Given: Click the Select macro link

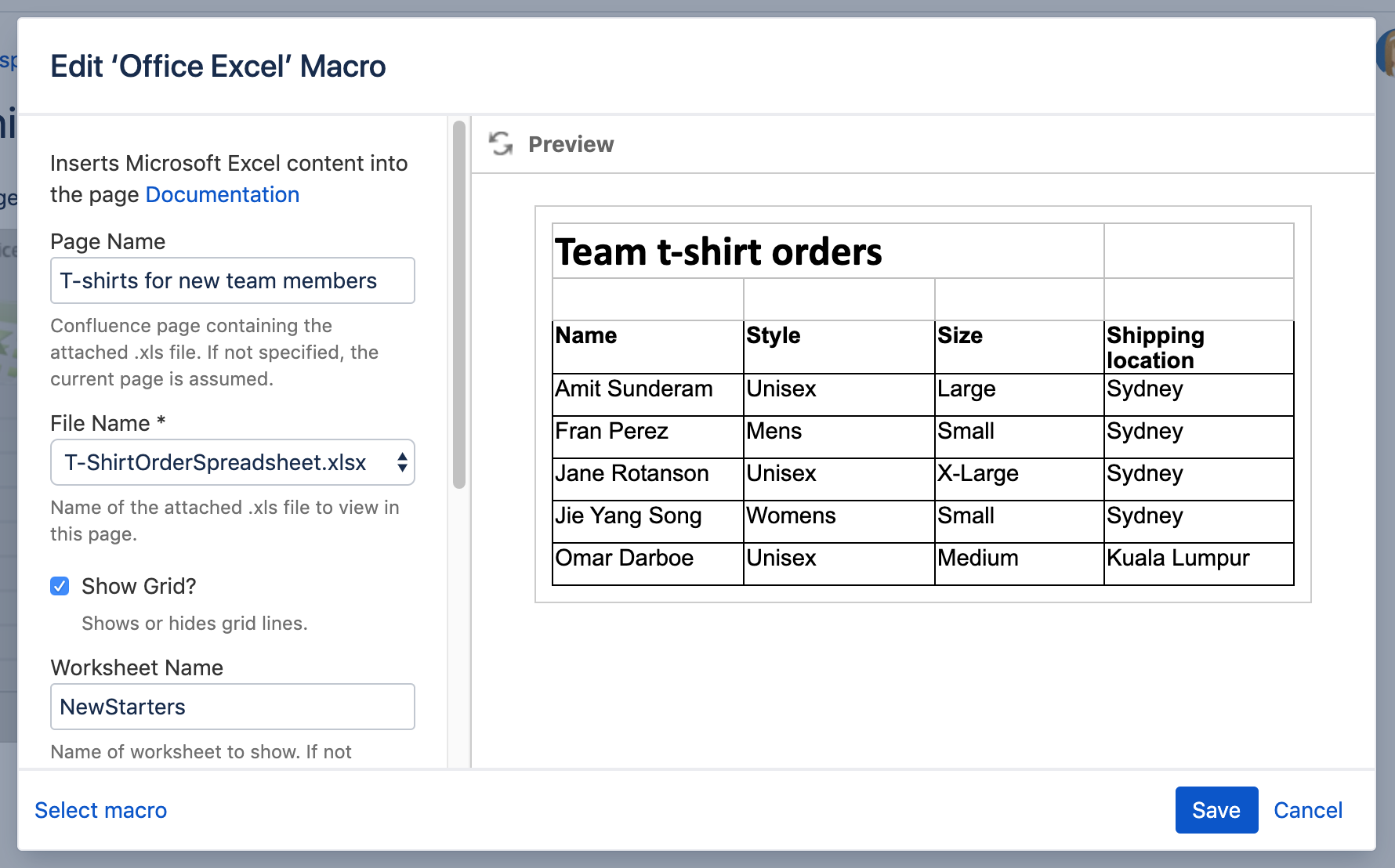Looking at the screenshot, I should (x=101, y=810).
